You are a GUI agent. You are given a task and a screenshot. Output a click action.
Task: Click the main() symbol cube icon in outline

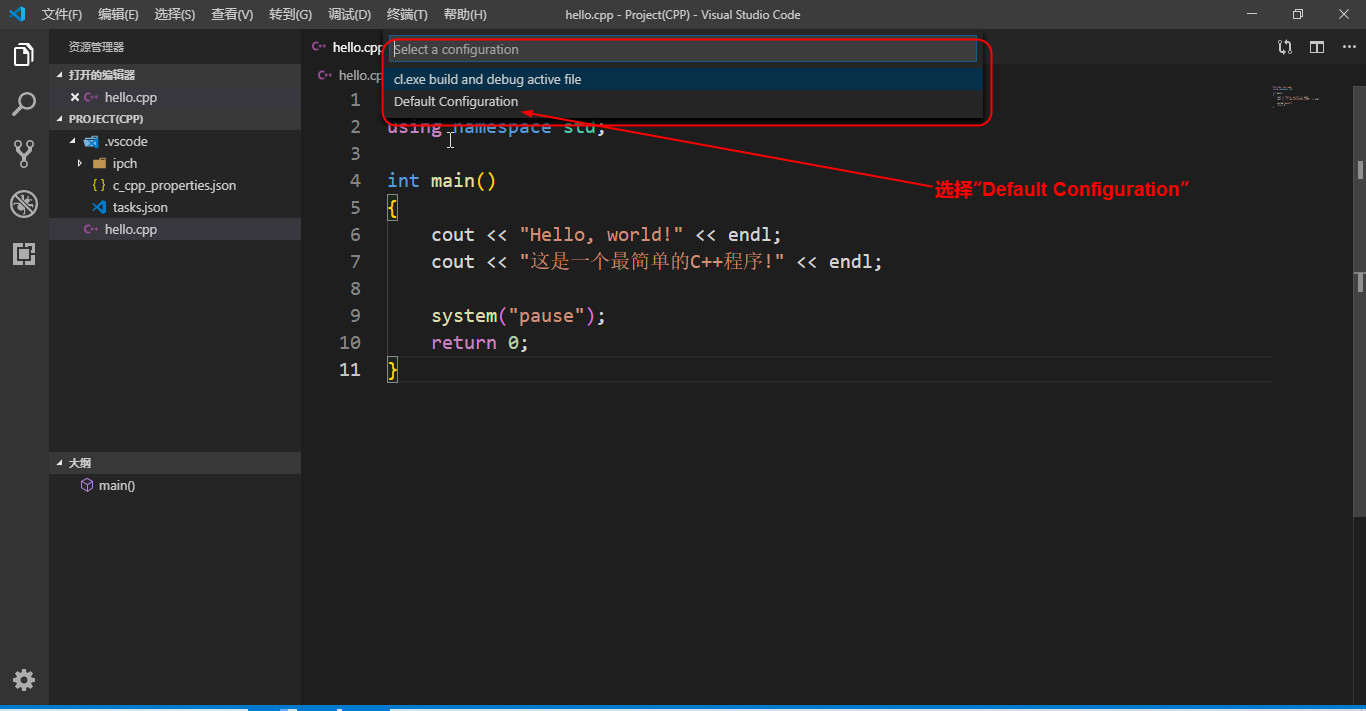click(x=87, y=485)
